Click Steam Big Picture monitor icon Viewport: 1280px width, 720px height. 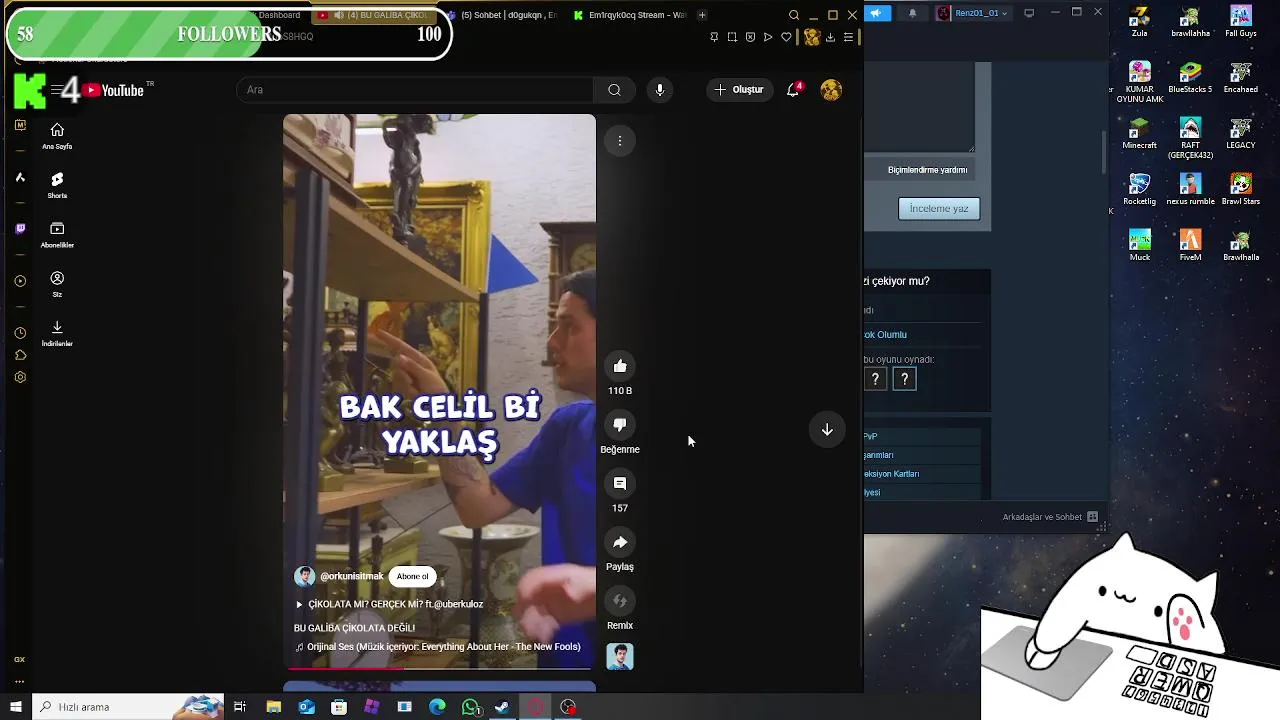coord(1029,13)
